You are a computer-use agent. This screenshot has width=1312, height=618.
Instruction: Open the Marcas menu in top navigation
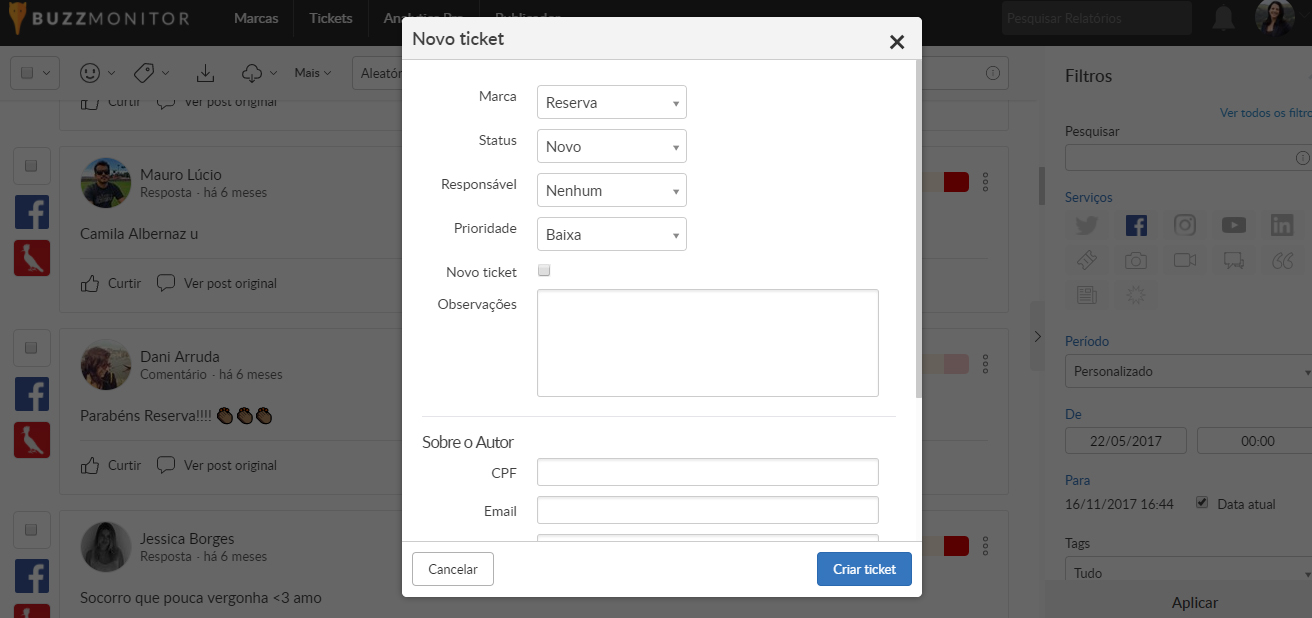tap(256, 18)
